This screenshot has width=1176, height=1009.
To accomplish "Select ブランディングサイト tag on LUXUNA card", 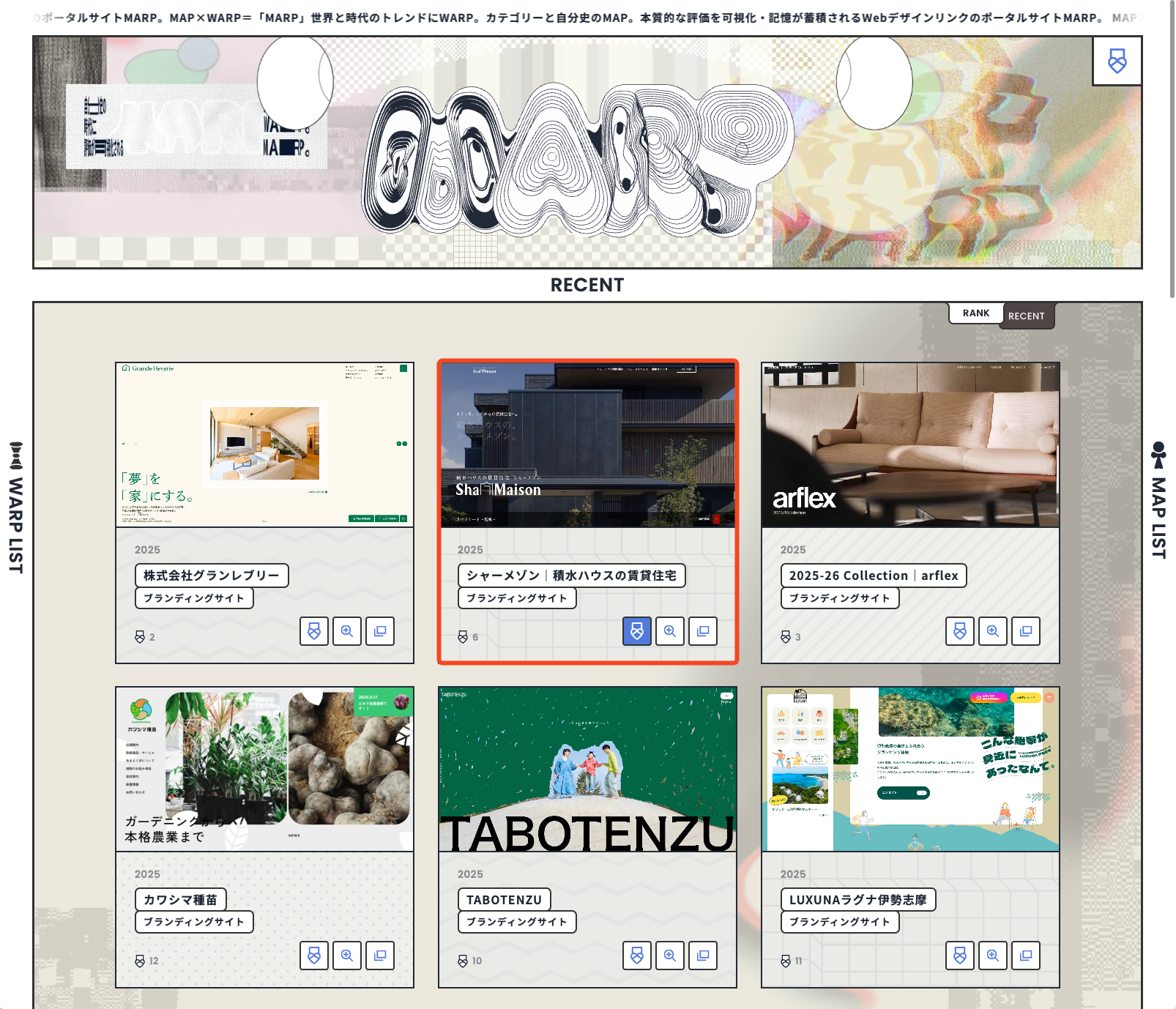I will click(x=840, y=922).
